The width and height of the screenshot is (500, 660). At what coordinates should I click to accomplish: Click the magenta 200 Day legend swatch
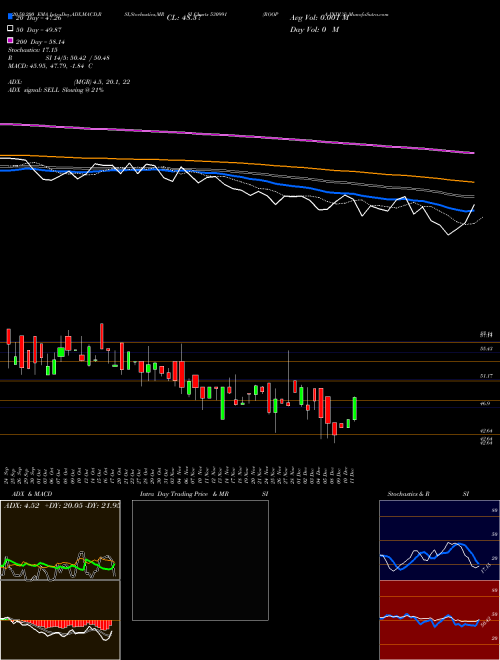pyautogui.click(x=11, y=41)
